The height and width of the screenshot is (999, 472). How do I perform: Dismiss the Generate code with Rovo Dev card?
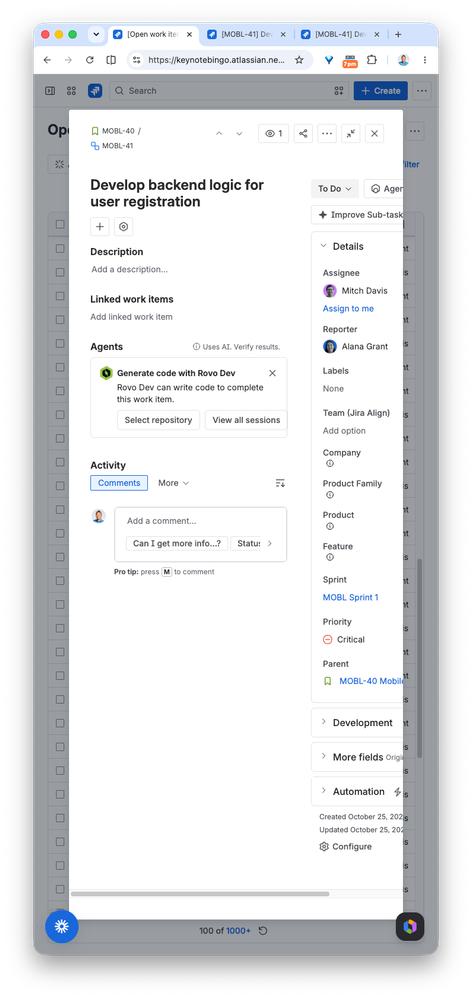click(273, 373)
